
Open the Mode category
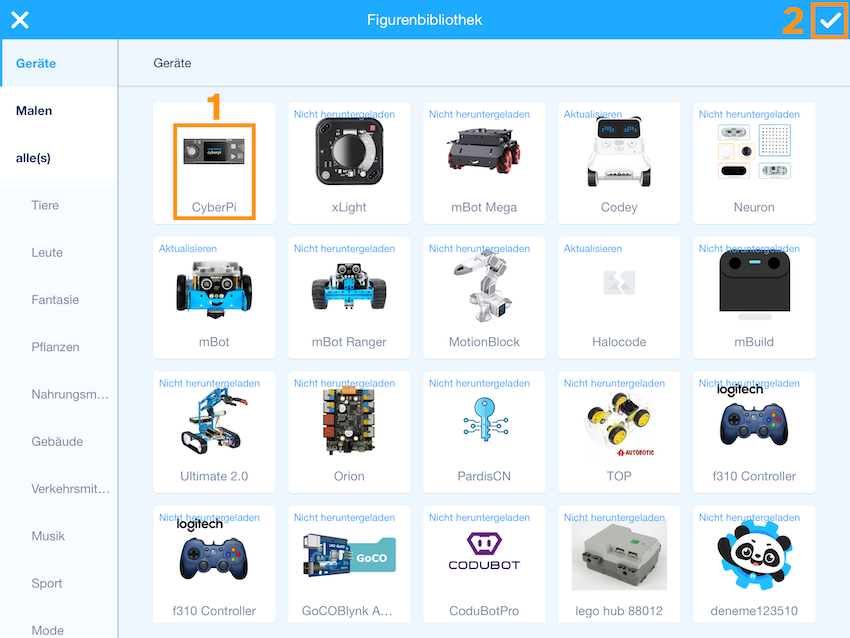tap(47, 630)
